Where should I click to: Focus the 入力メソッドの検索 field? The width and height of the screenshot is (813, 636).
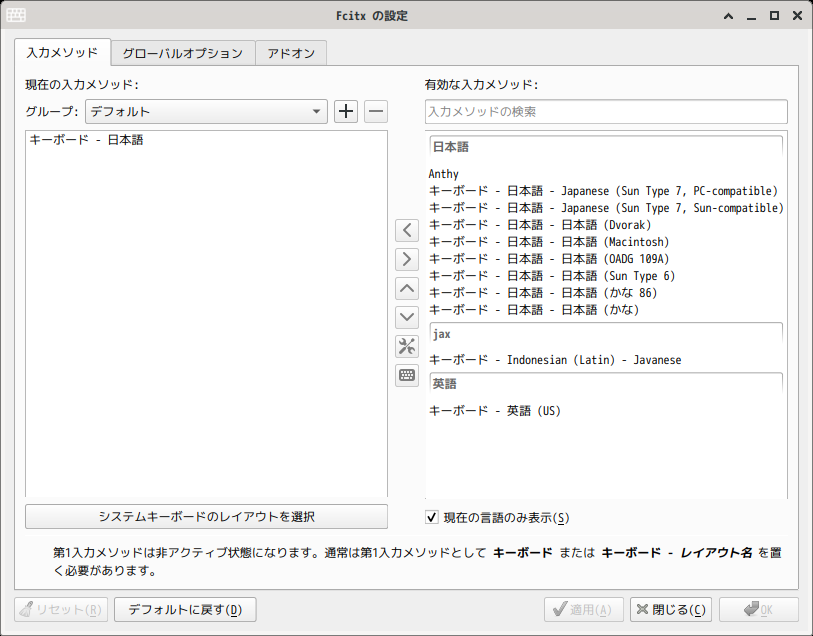point(606,111)
